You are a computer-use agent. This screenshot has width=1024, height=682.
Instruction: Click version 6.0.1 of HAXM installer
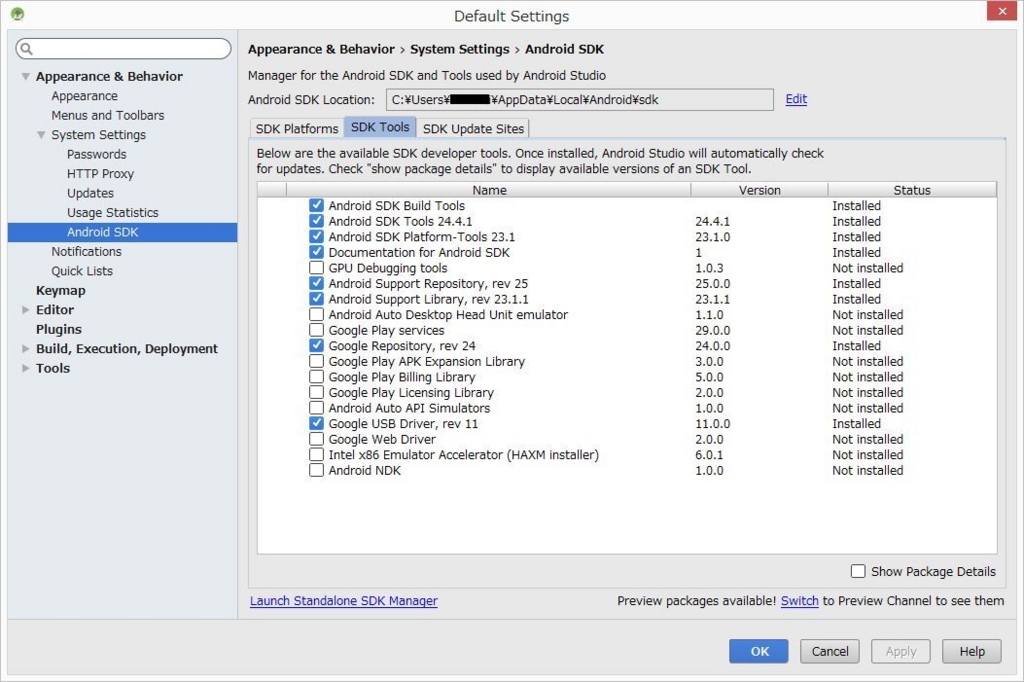[x=709, y=455]
